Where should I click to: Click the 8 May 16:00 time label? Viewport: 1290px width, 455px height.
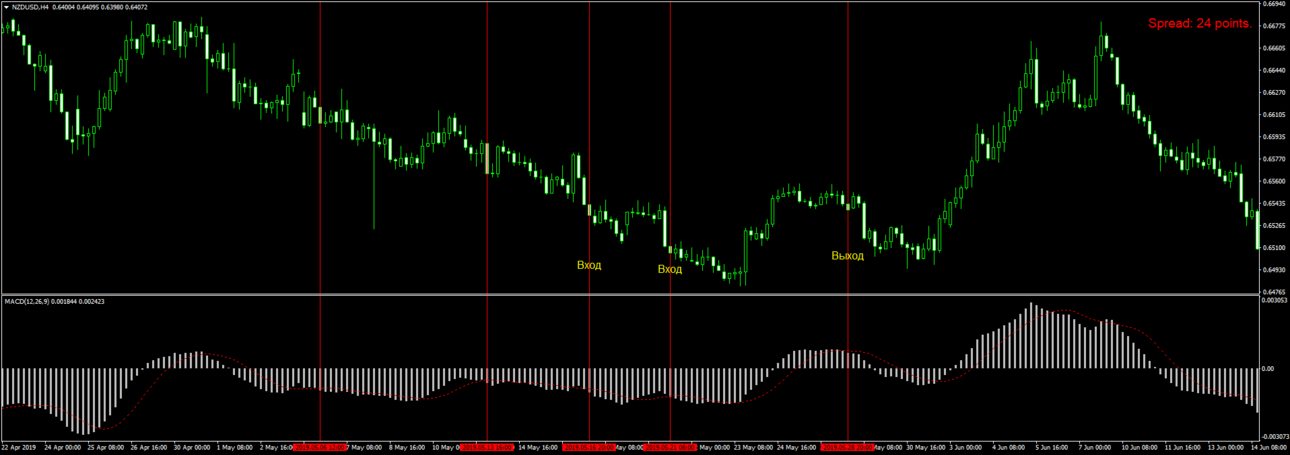click(x=409, y=447)
